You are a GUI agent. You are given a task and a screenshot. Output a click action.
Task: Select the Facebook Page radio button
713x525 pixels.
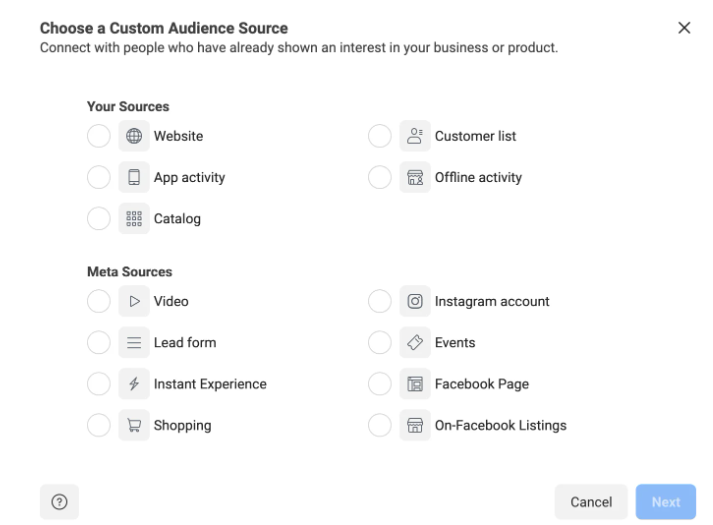(x=380, y=384)
